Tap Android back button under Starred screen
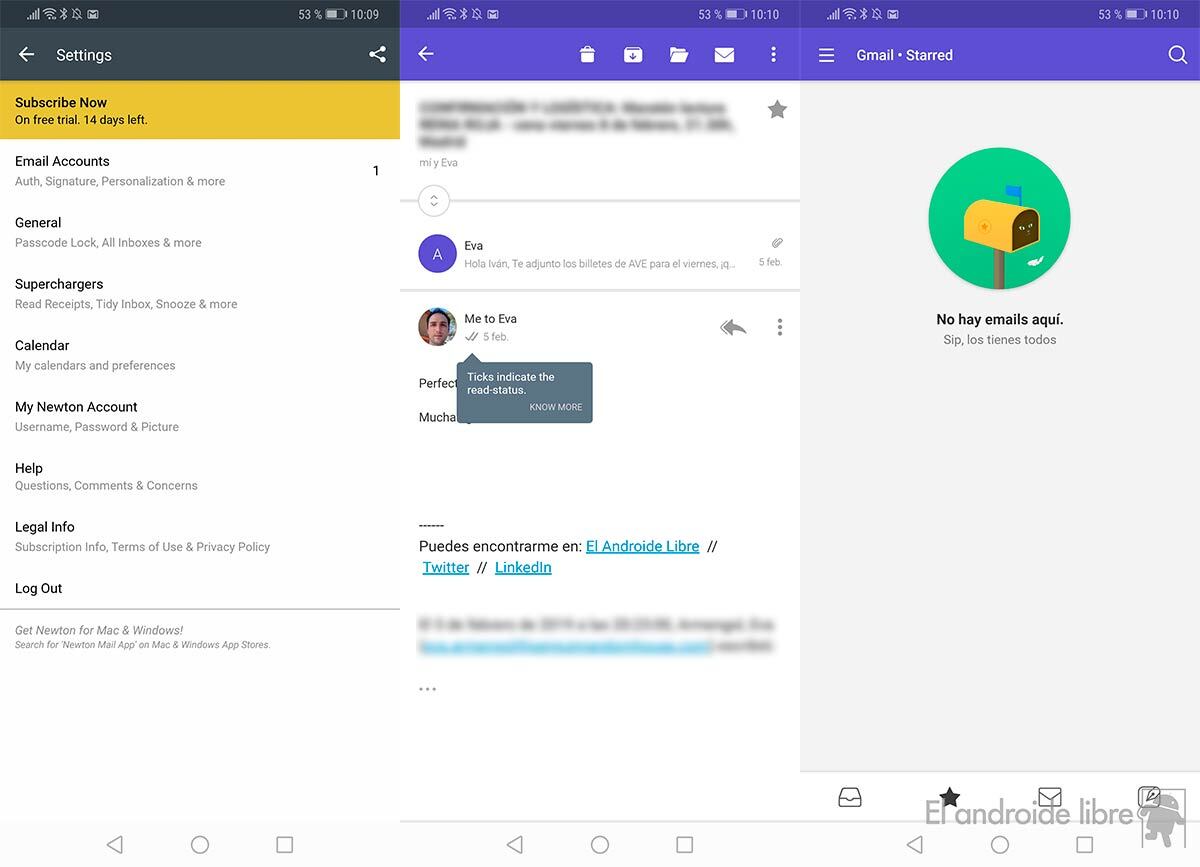The height and width of the screenshot is (867, 1200). pyautogui.click(x=915, y=845)
